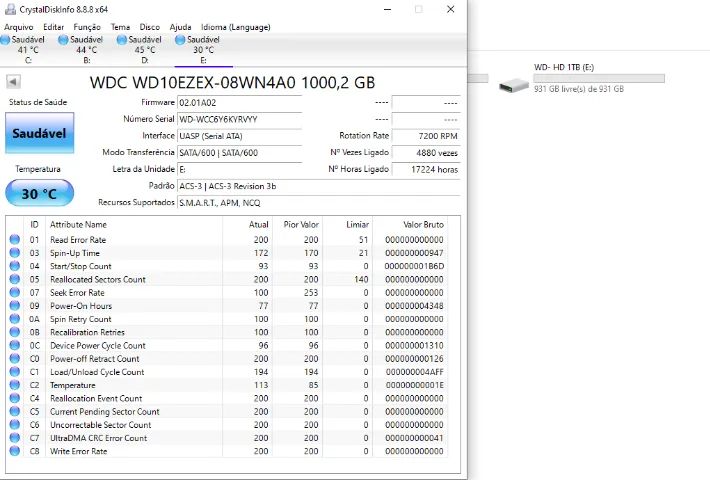Click the CrystalDiskInfo app icon in title bar
The width and height of the screenshot is (710, 480).
(x=10, y=9)
